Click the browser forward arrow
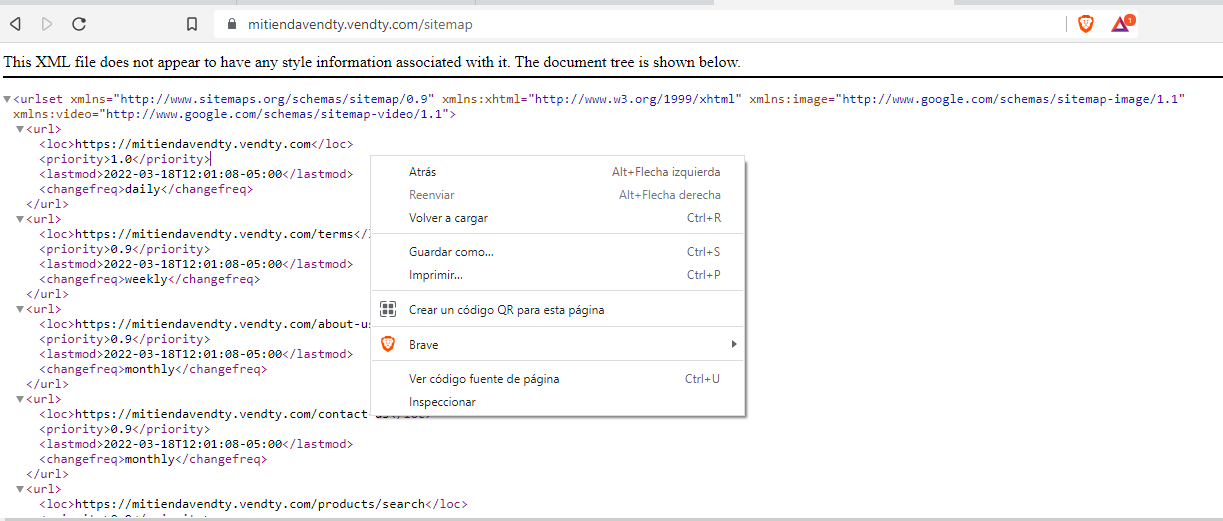1223x521 pixels. coord(47,23)
